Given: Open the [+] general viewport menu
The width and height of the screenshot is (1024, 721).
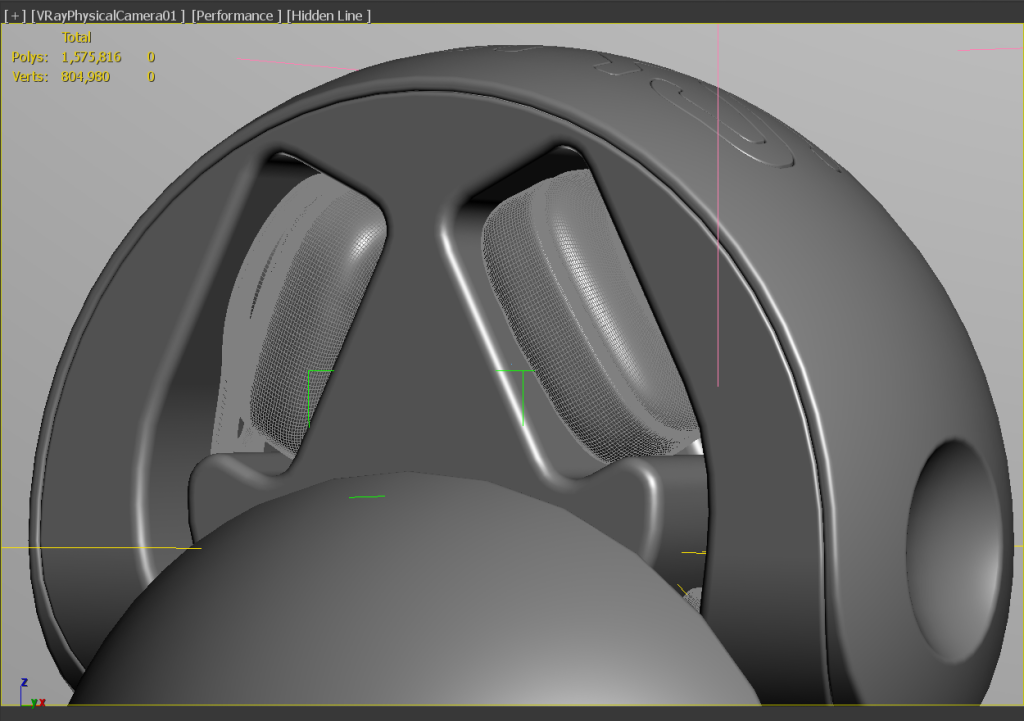Looking at the screenshot, I should [x=15, y=16].
